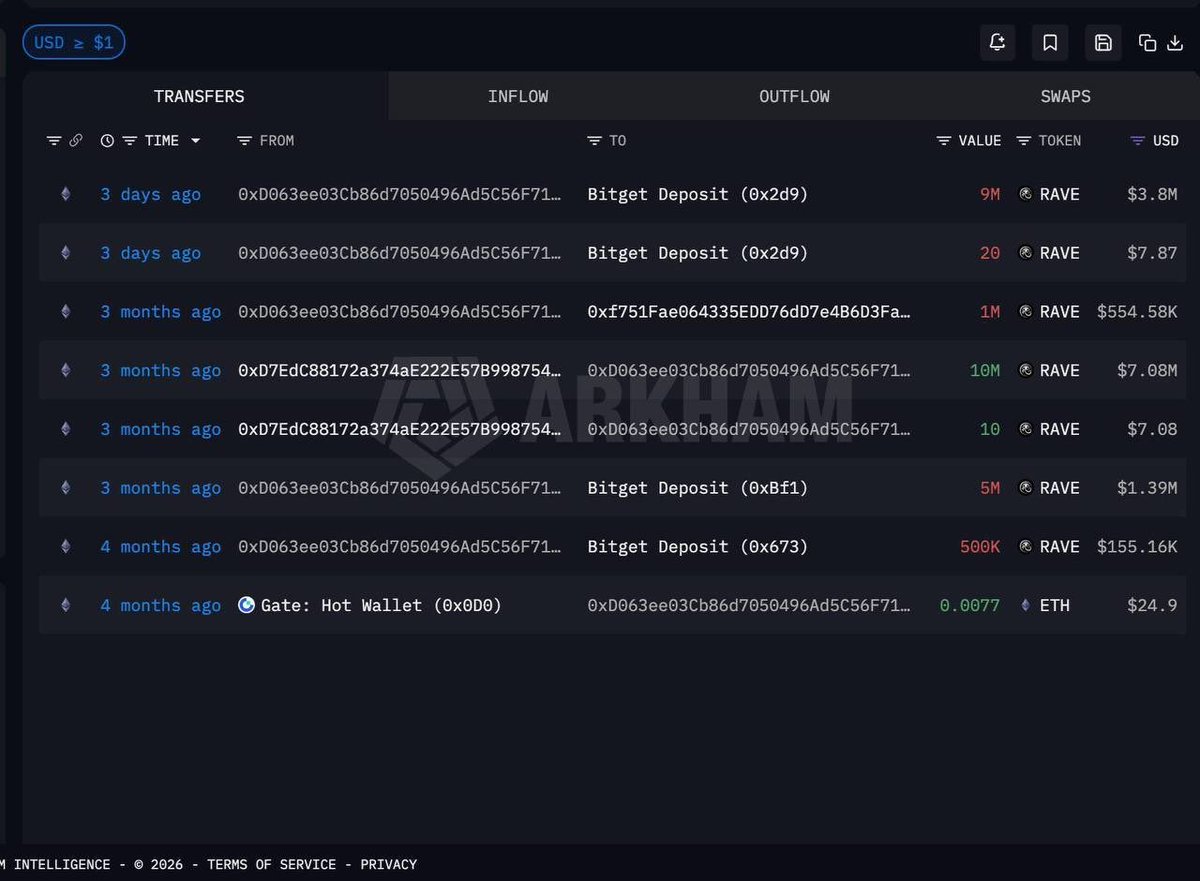Viewport: 1200px width, 881px height.
Task: Click the 20 value in RAVE row
Action: point(990,254)
